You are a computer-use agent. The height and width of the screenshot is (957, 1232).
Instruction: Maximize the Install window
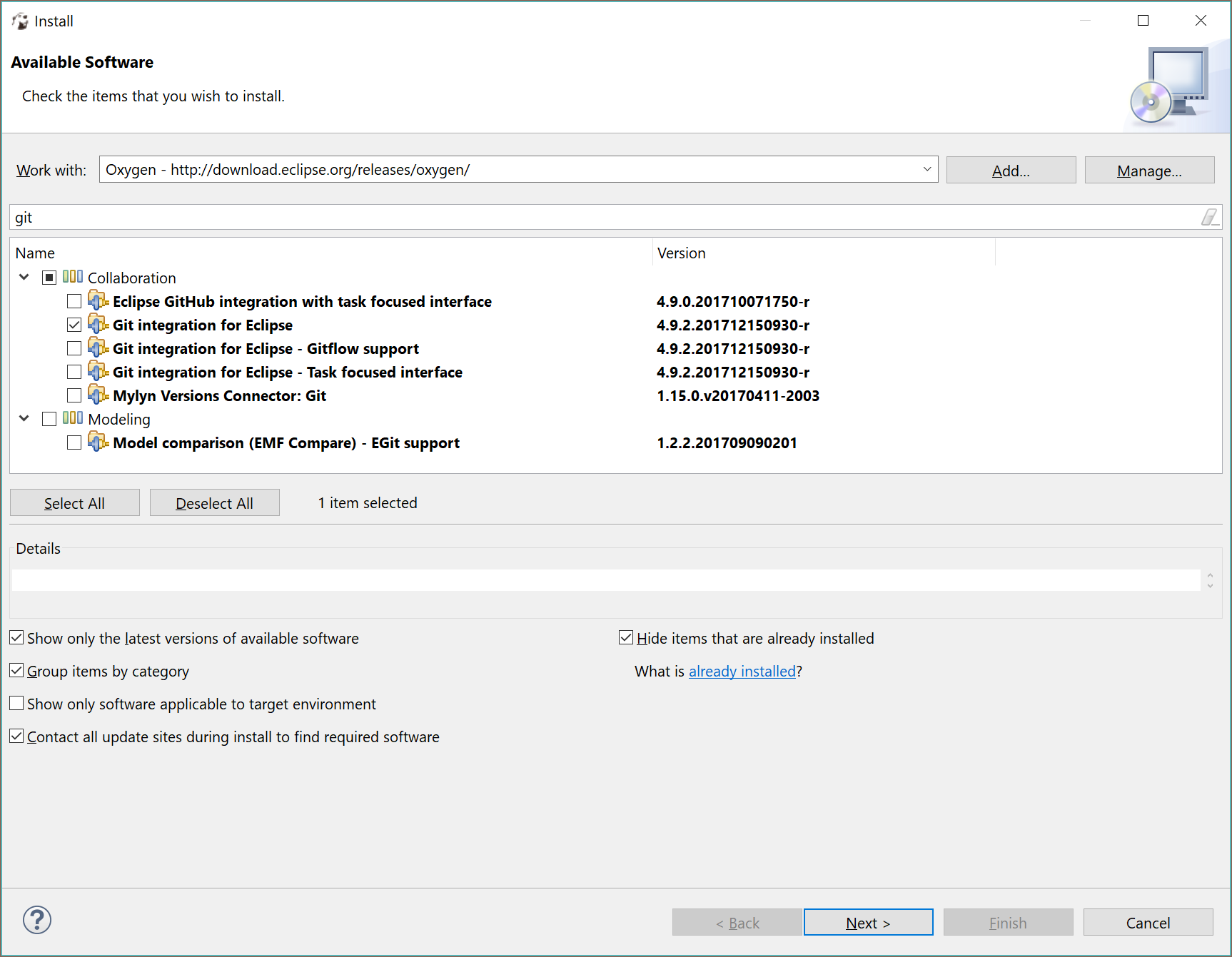1143,21
